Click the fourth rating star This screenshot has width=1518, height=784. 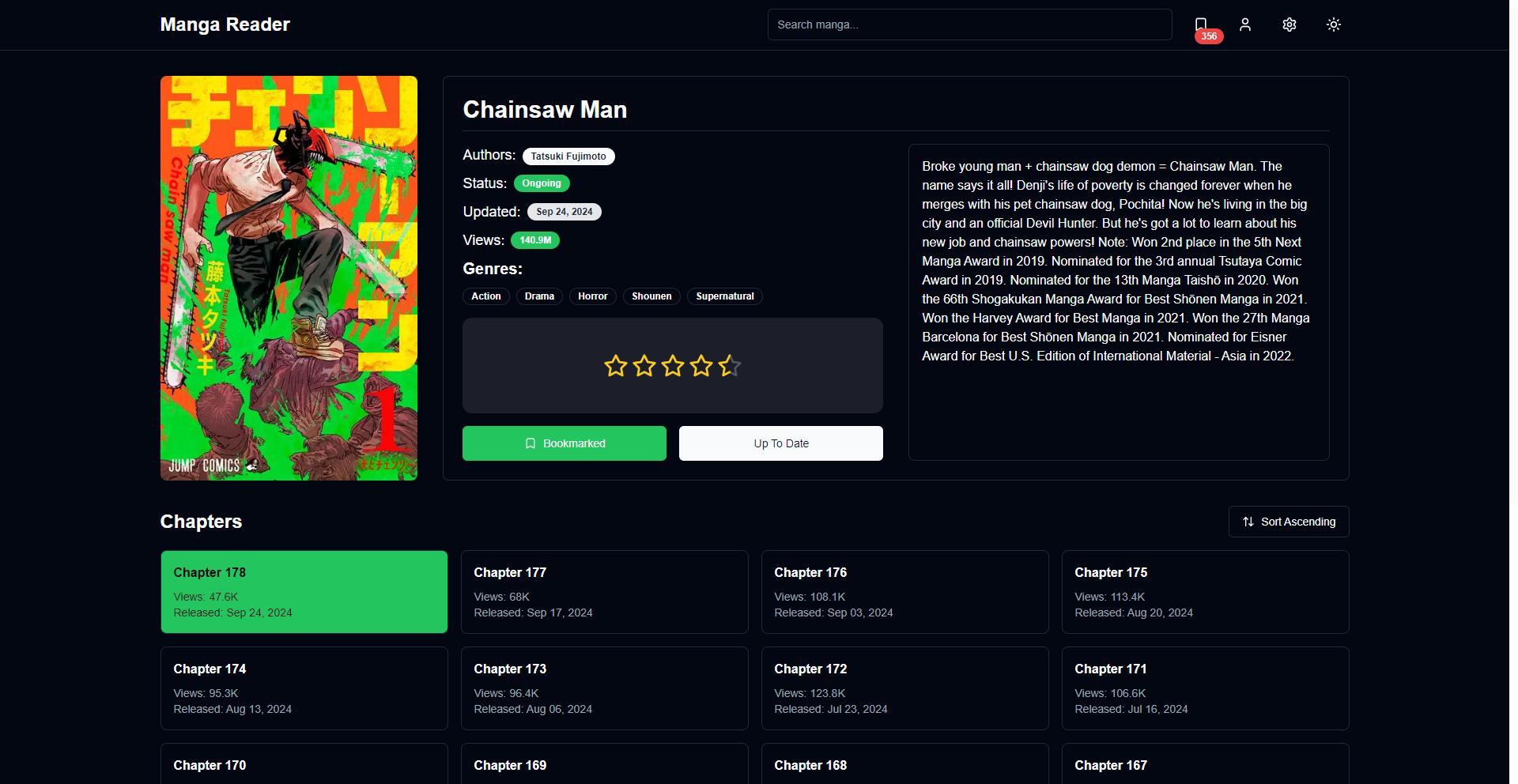tap(701, 366)
